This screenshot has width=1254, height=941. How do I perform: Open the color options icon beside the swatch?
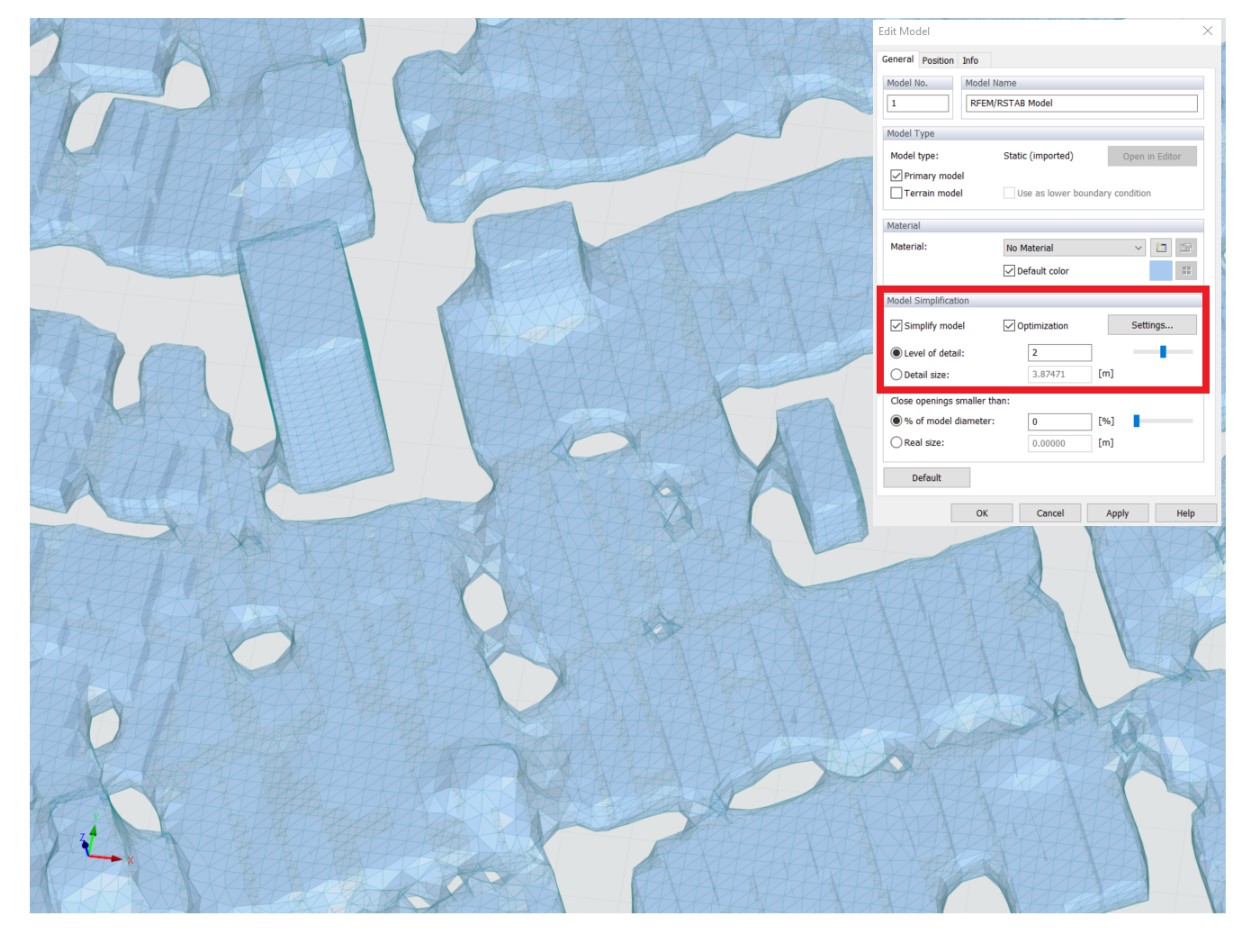tap(1186, 271)
